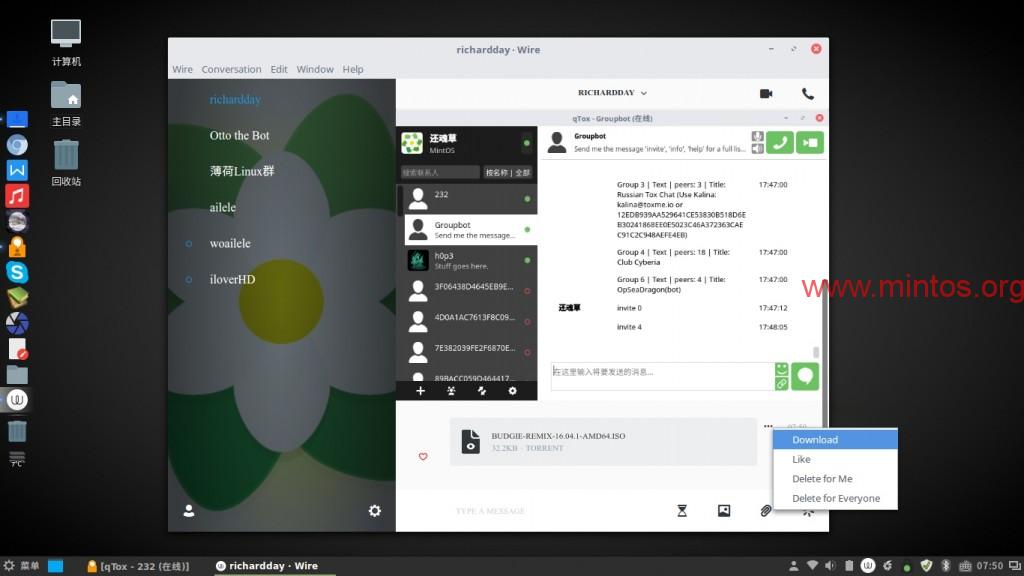Click the send picture icon in Wire

coord(724,511)
